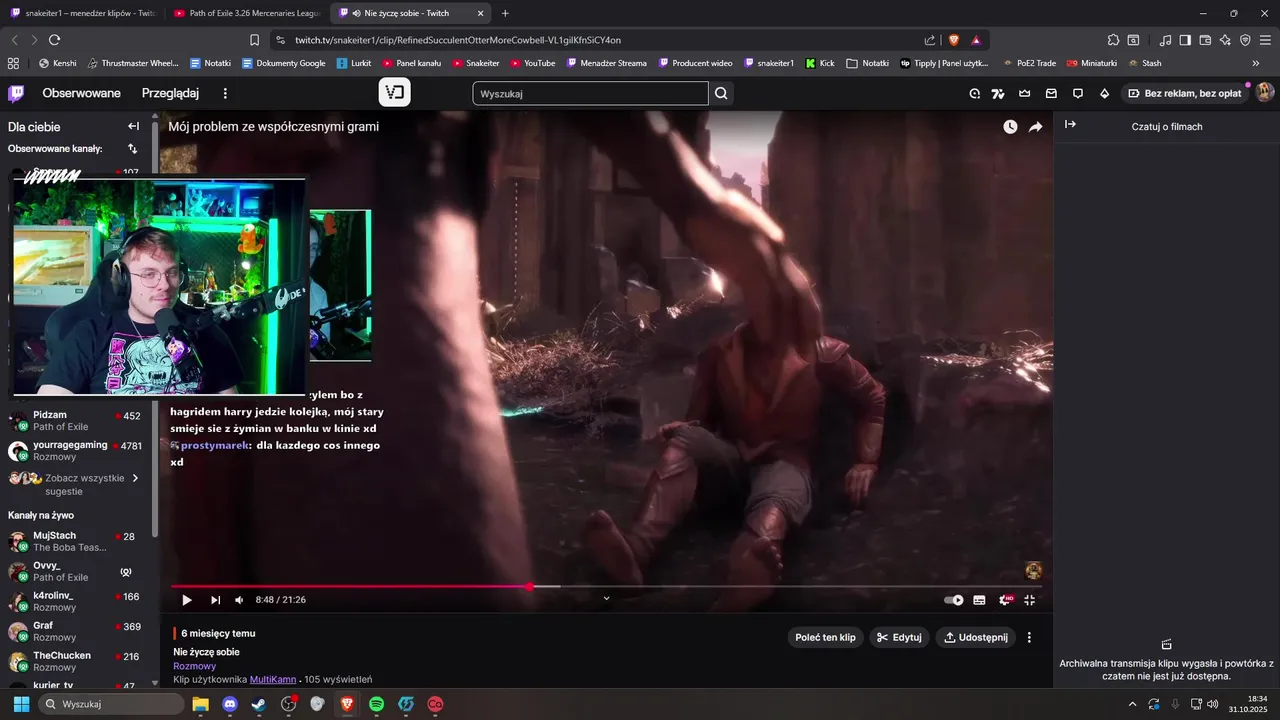Bookmark this page icon in address bar

[255, 40]
